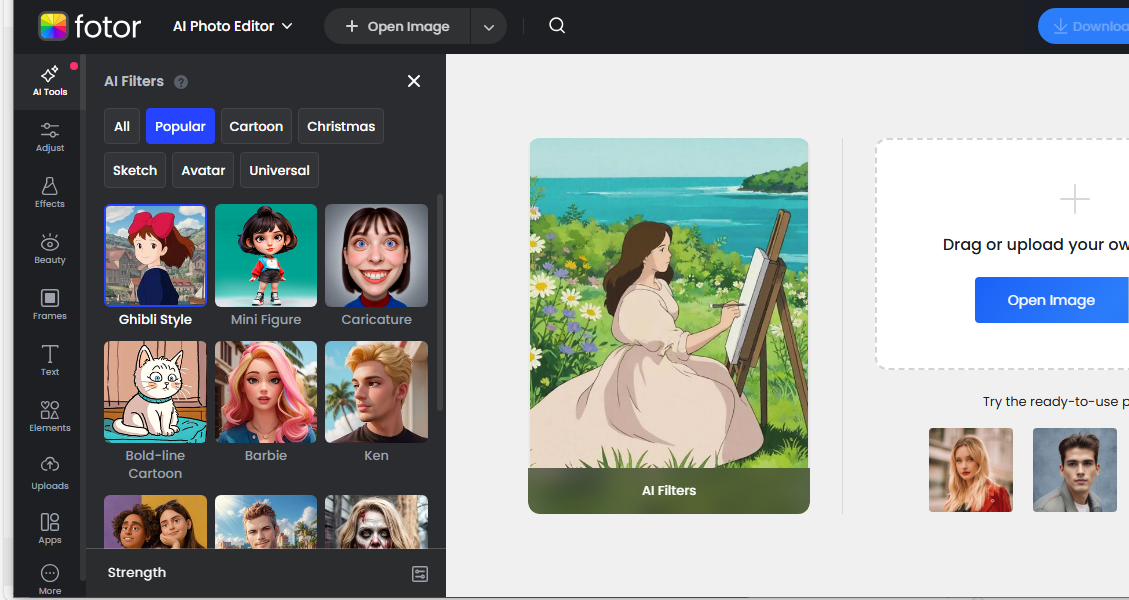This screenshot has width=1129, height=600.
Task: Click the Fotor logo
Action: pyautogui.click(x=89, y=27)
